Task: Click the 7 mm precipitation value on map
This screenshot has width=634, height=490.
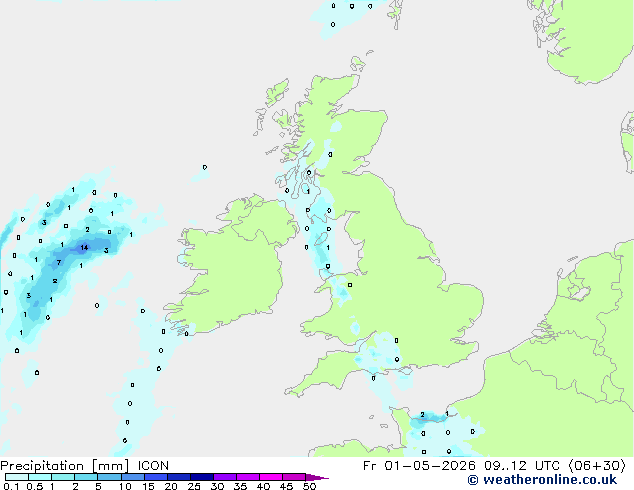Action: click(59, 262)
